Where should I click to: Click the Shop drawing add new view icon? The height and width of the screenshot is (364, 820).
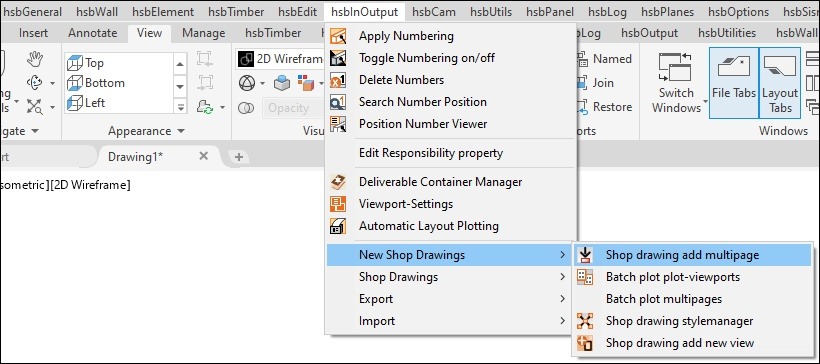(x=585, y=343)
